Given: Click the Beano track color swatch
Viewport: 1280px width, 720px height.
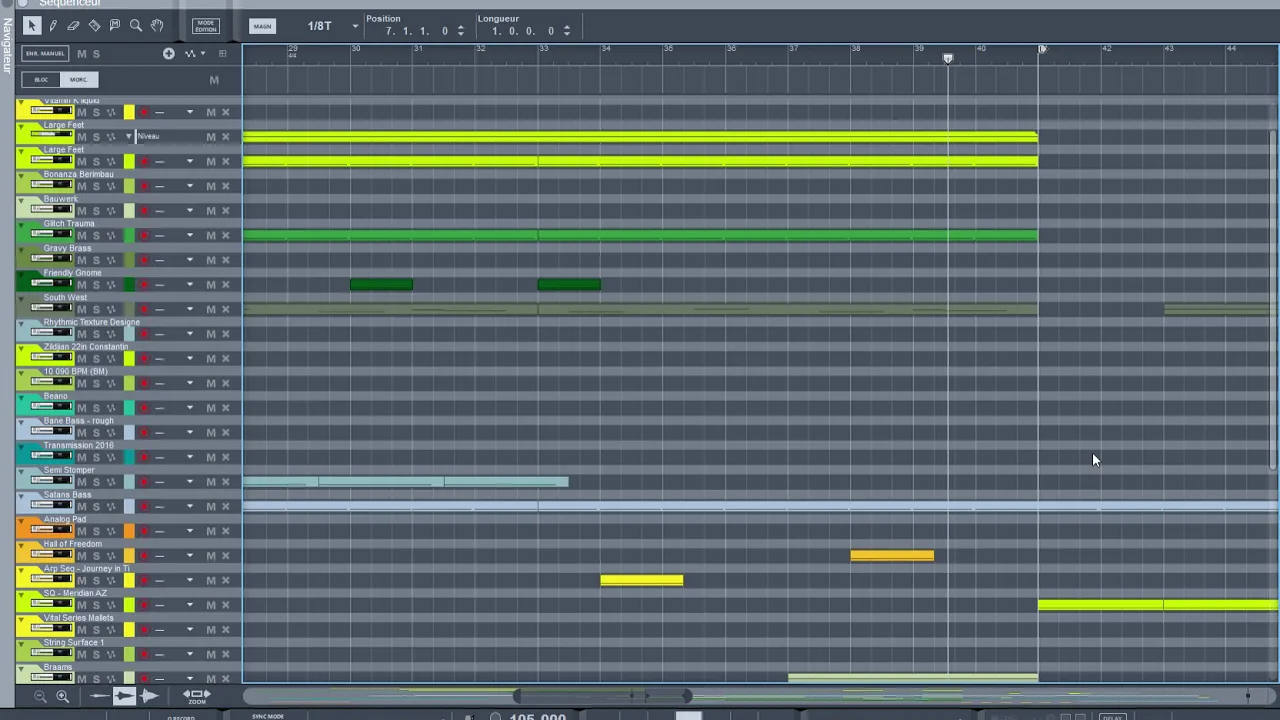Looking at the screenshot, I should click(129, 408).
